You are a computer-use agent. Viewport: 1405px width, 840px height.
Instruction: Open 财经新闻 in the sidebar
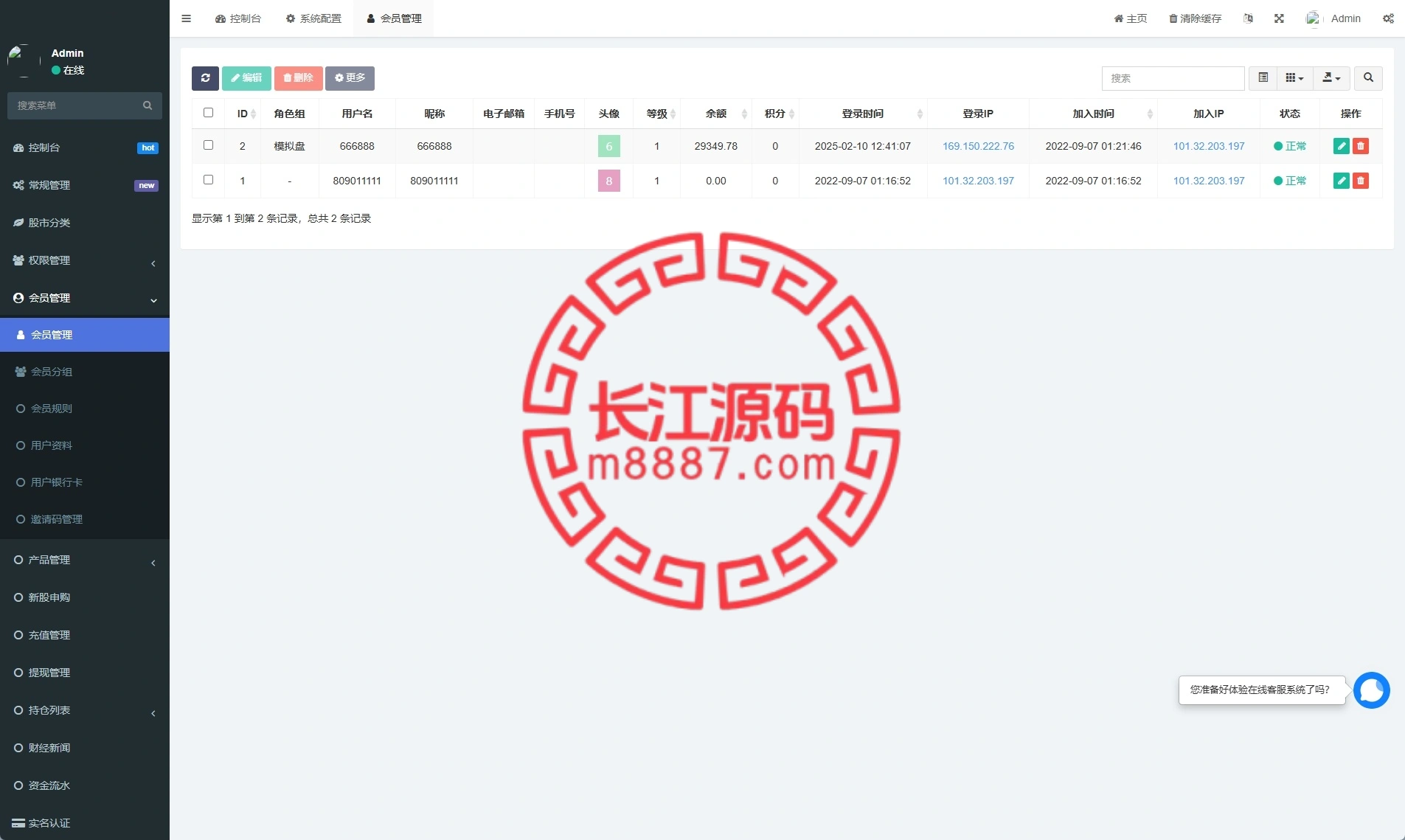tap(85, 748)
